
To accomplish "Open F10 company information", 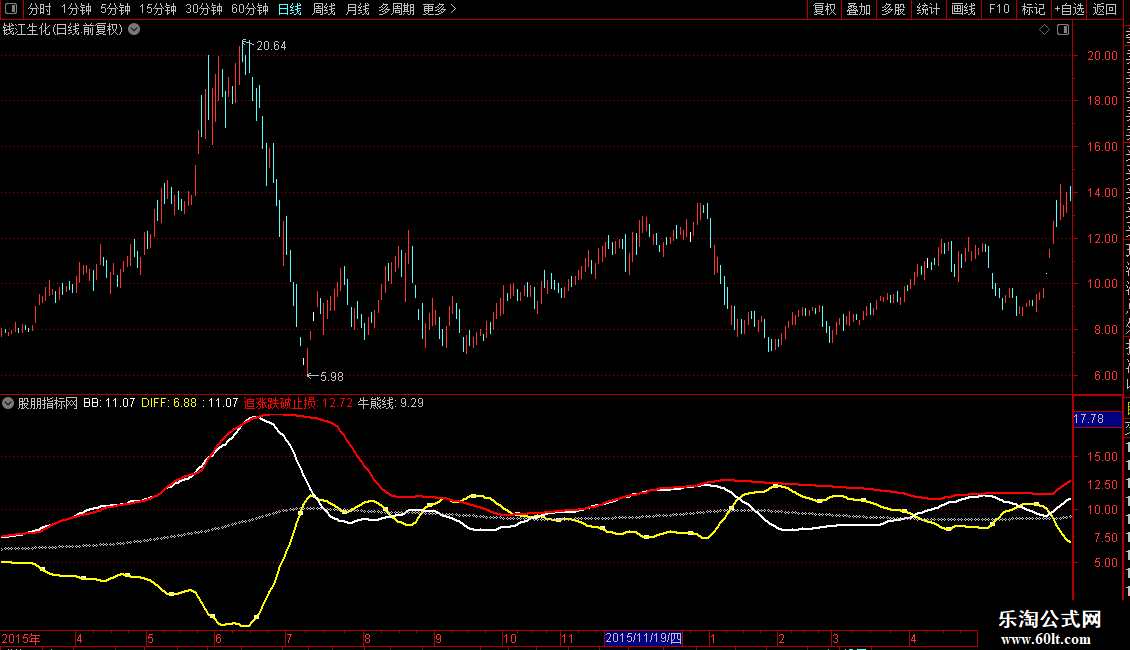I will (x=999, y=9).
